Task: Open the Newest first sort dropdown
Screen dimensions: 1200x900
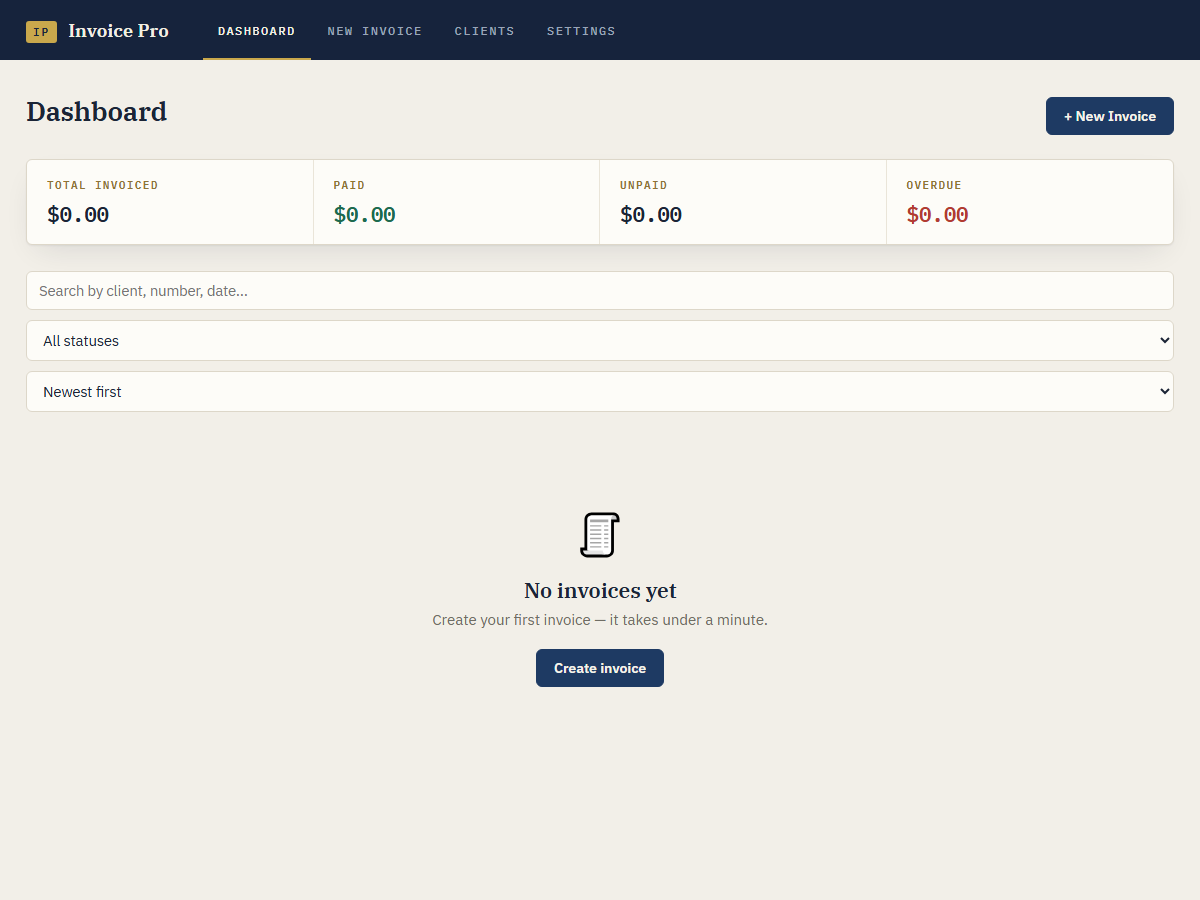Action: pyautogui.click(x=600, y=392)
